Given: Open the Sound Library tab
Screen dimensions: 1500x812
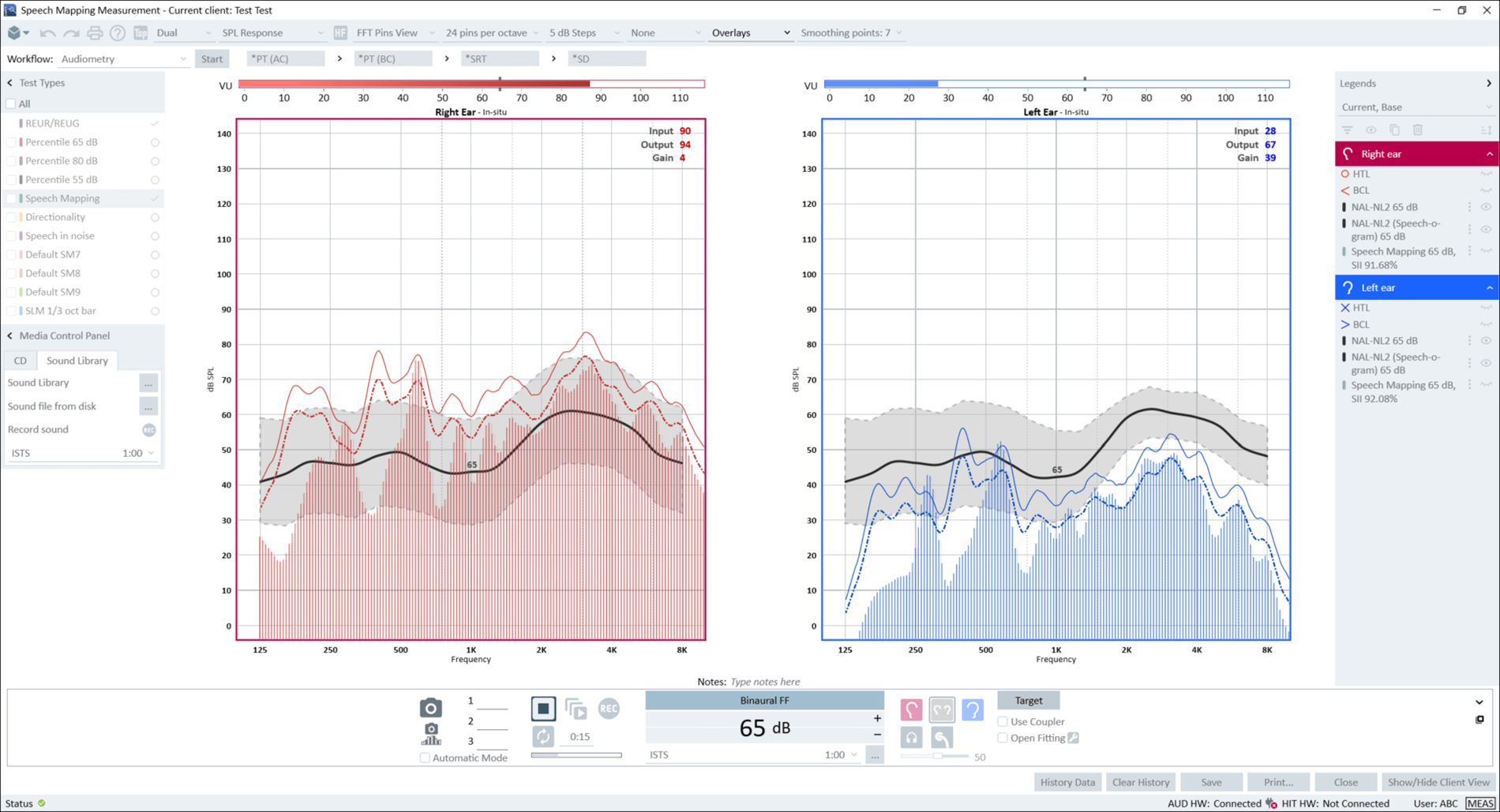Looking at the screenshot, I should tap(77, 361).
